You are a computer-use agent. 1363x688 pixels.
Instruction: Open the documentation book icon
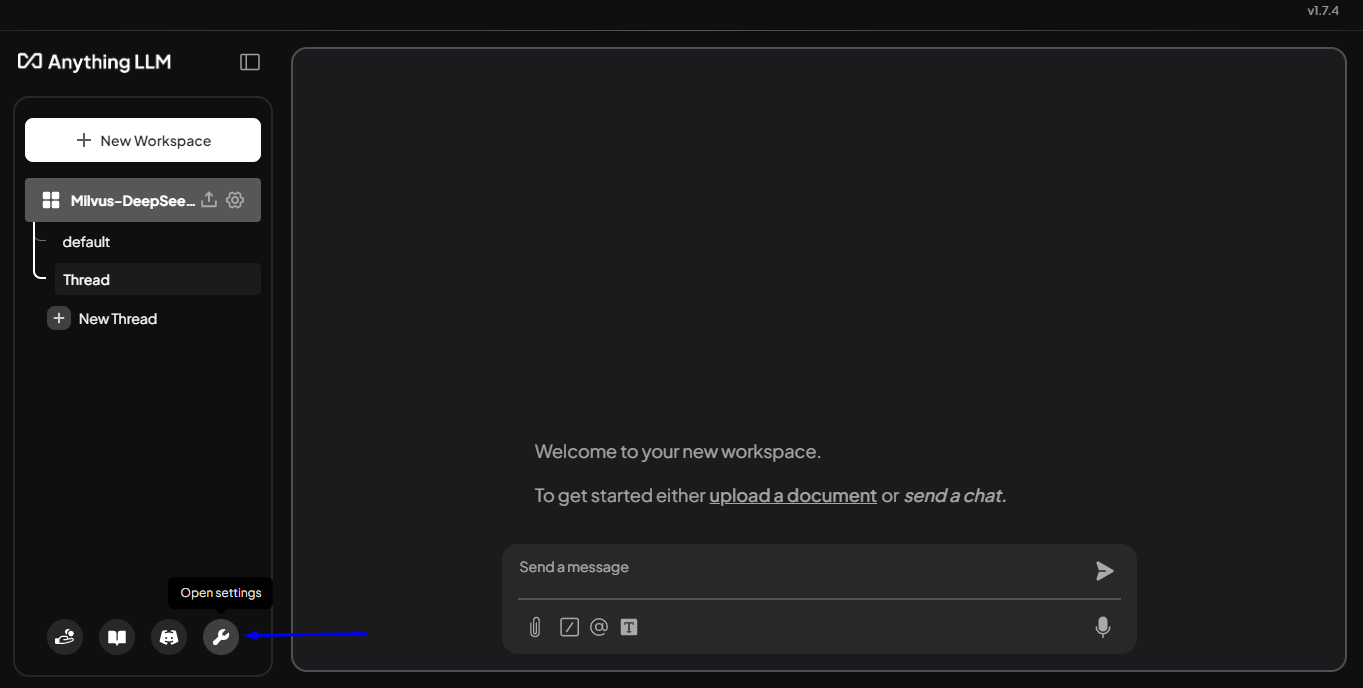point(117,637)
